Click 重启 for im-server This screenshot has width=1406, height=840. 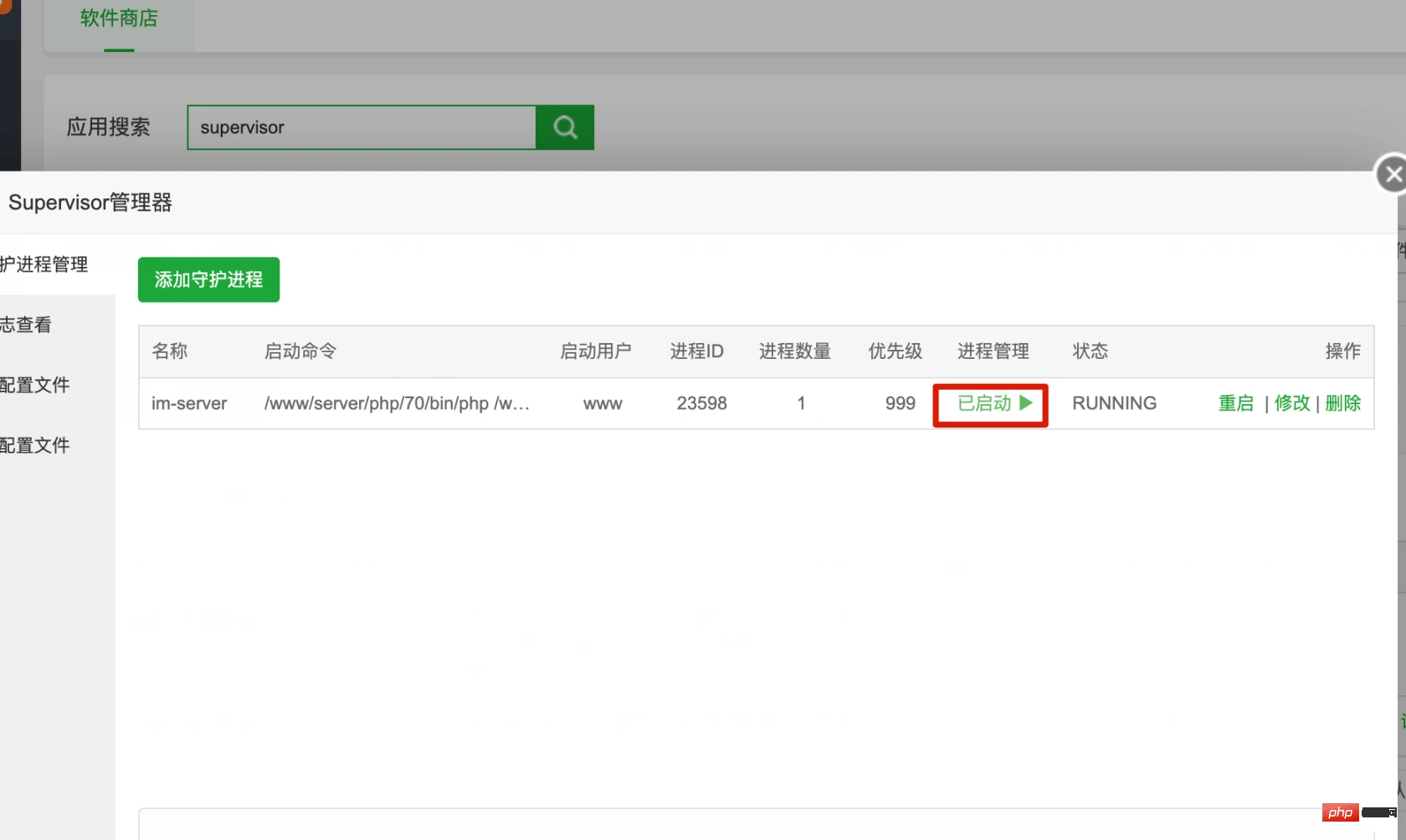(1236, 403)
